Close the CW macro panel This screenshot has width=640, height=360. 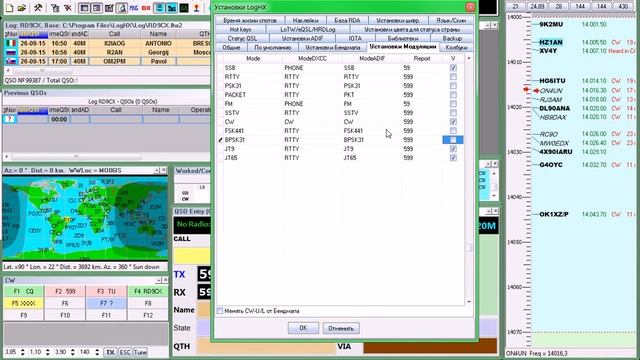[x=165, y=280]
